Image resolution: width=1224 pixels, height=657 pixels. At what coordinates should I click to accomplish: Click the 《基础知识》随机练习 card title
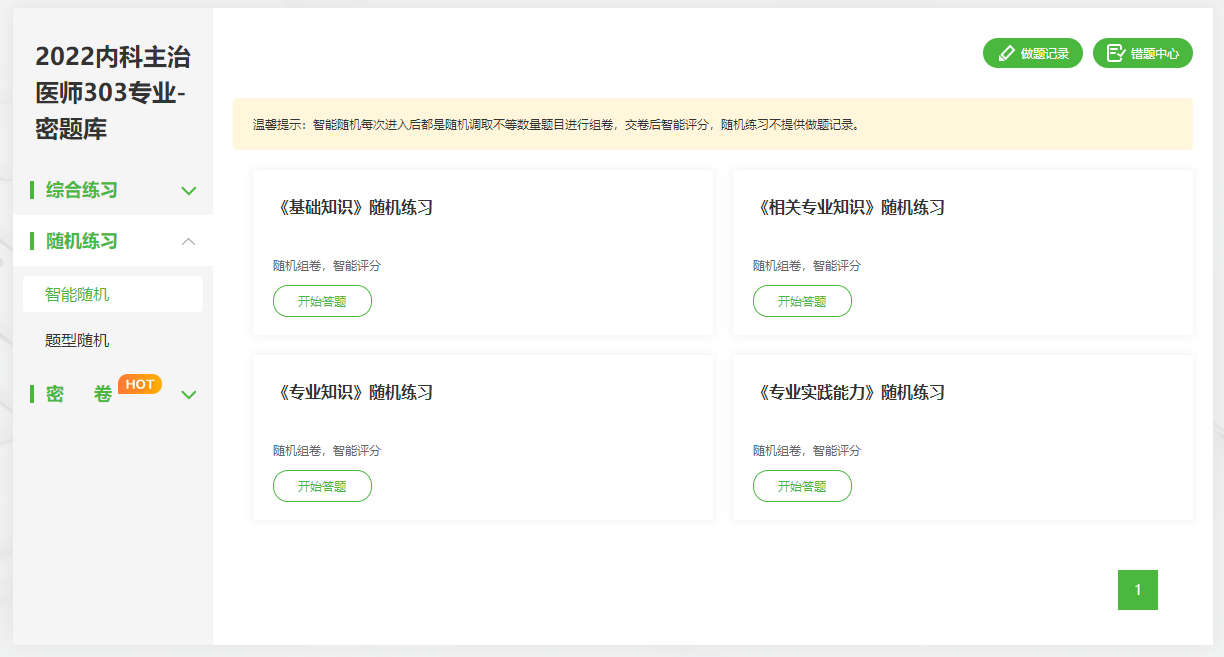pos(353,208)
